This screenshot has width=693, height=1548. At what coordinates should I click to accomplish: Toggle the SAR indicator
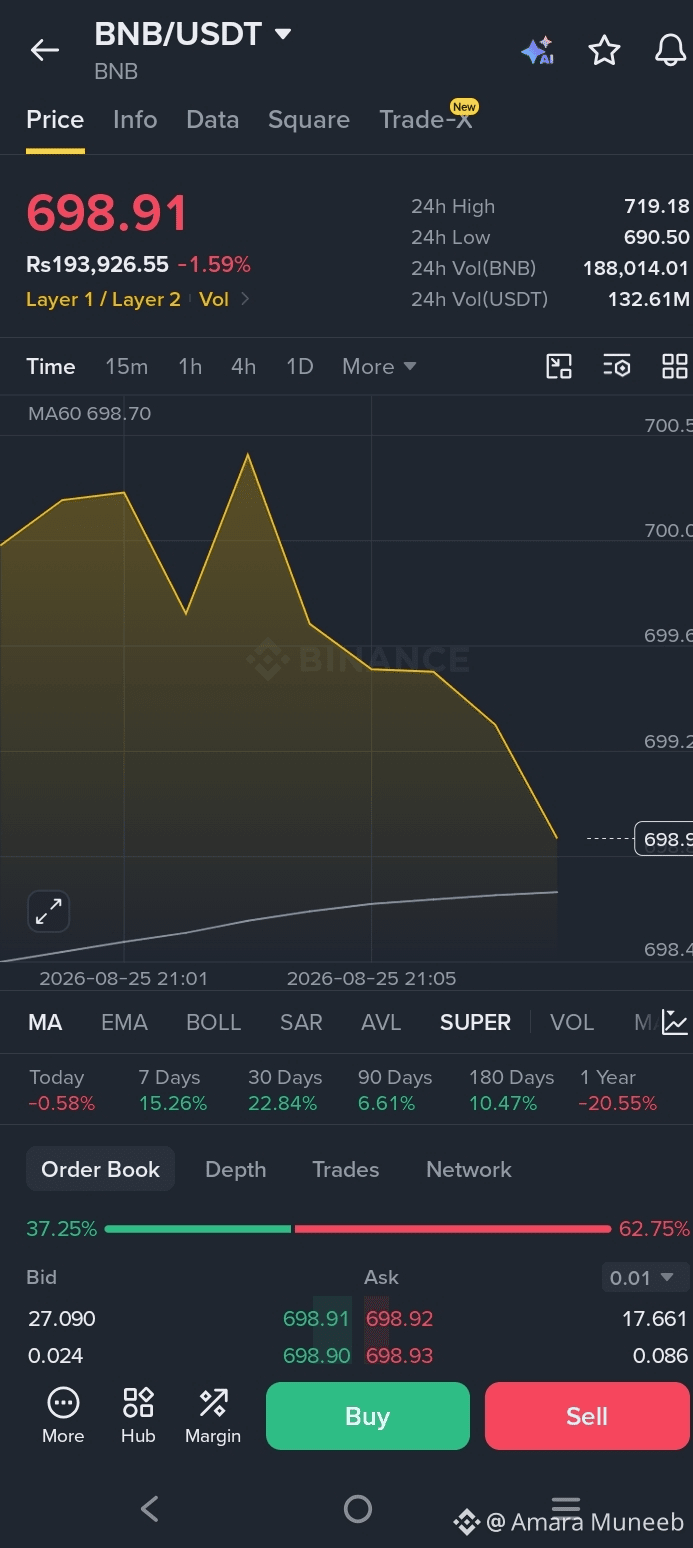click(301, 1022)
